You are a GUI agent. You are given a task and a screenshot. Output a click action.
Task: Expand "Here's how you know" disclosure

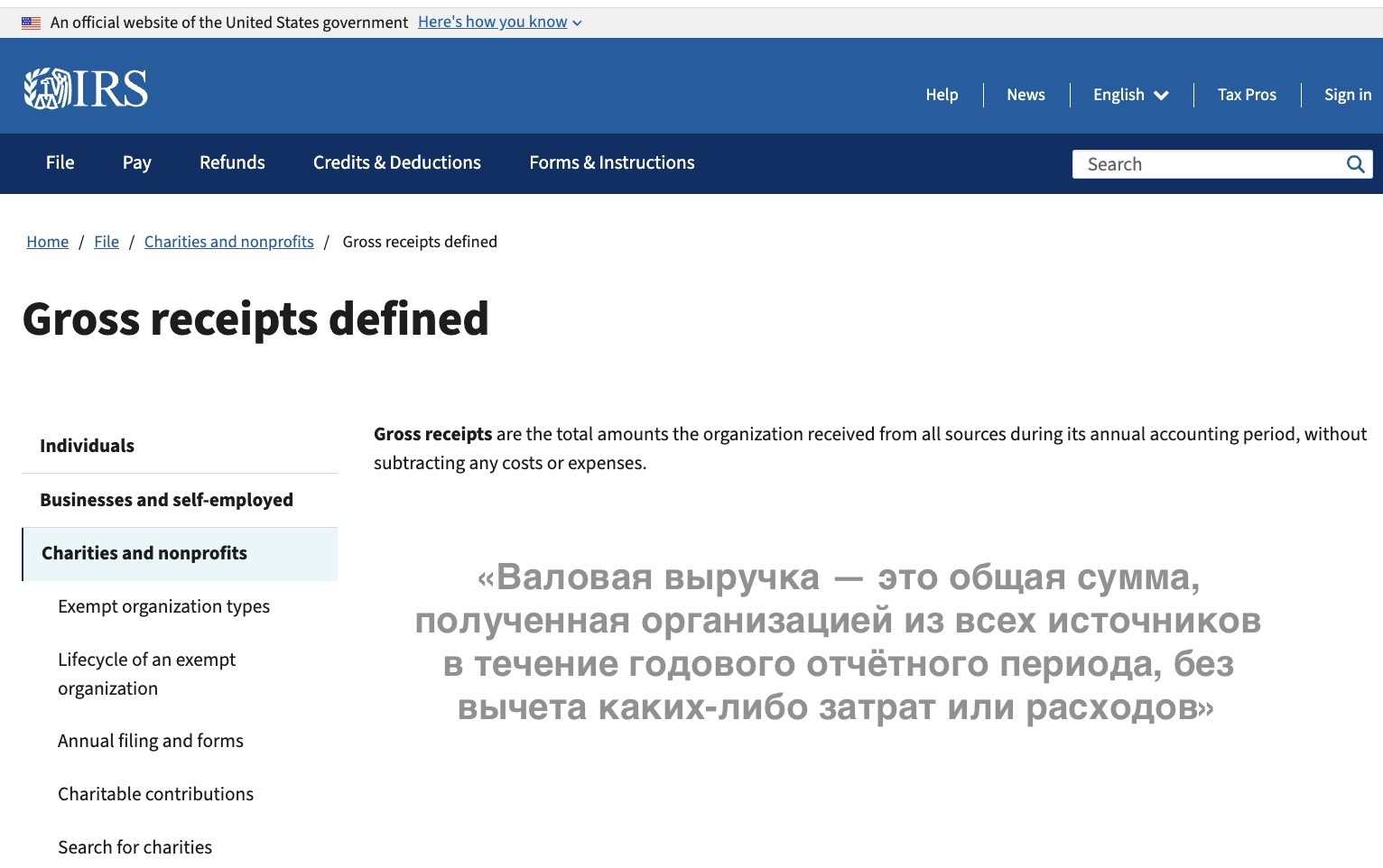[x=499, y=23]
